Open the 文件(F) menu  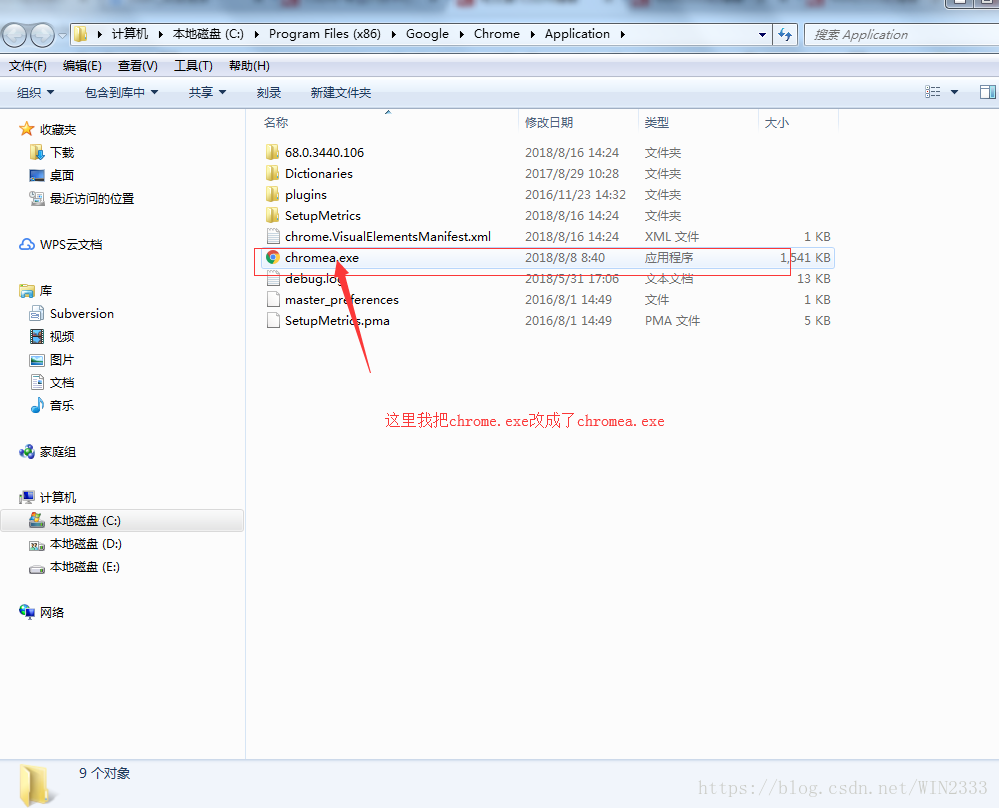tap(27, 66)
